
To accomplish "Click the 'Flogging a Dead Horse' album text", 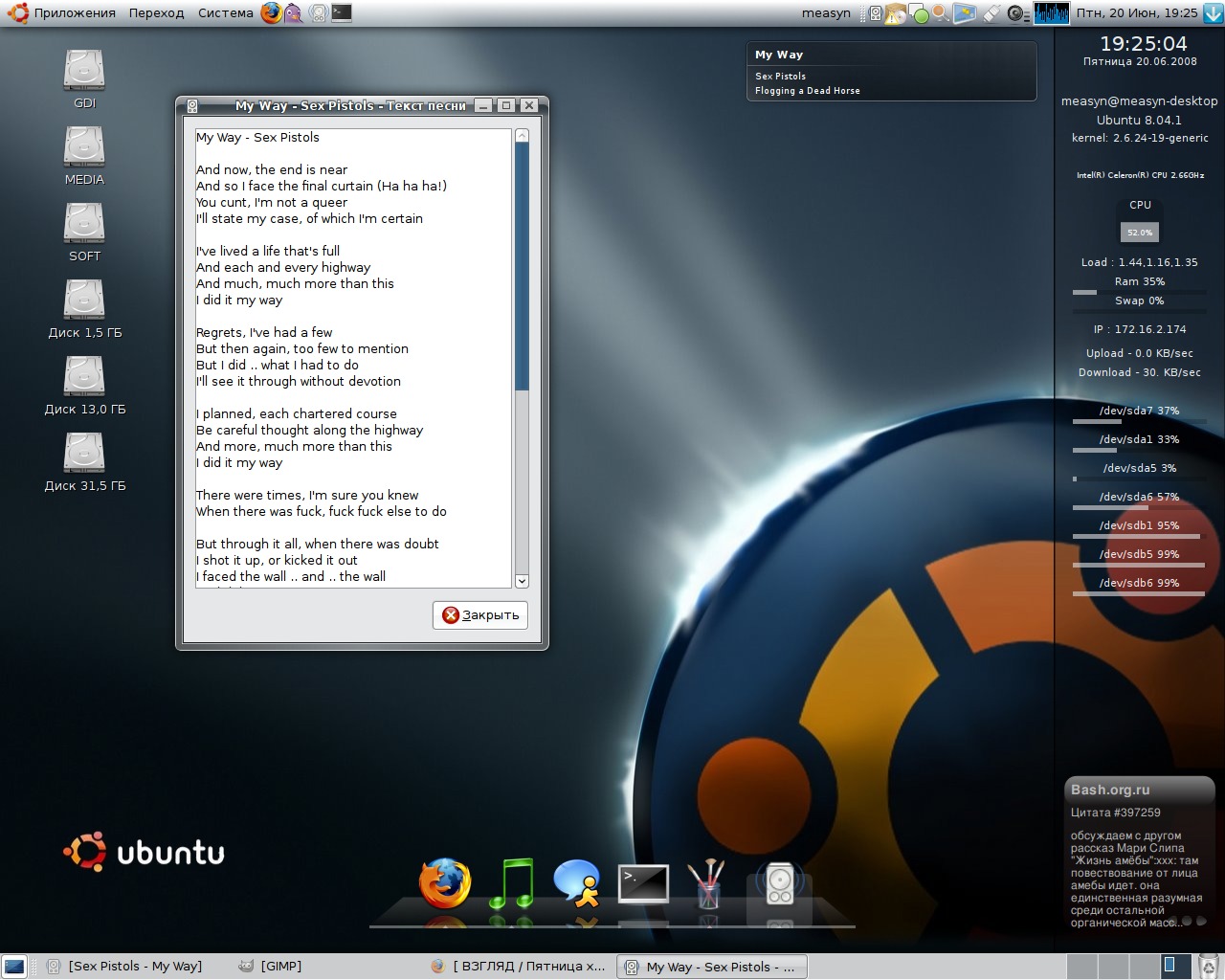I will click(808, 91).
